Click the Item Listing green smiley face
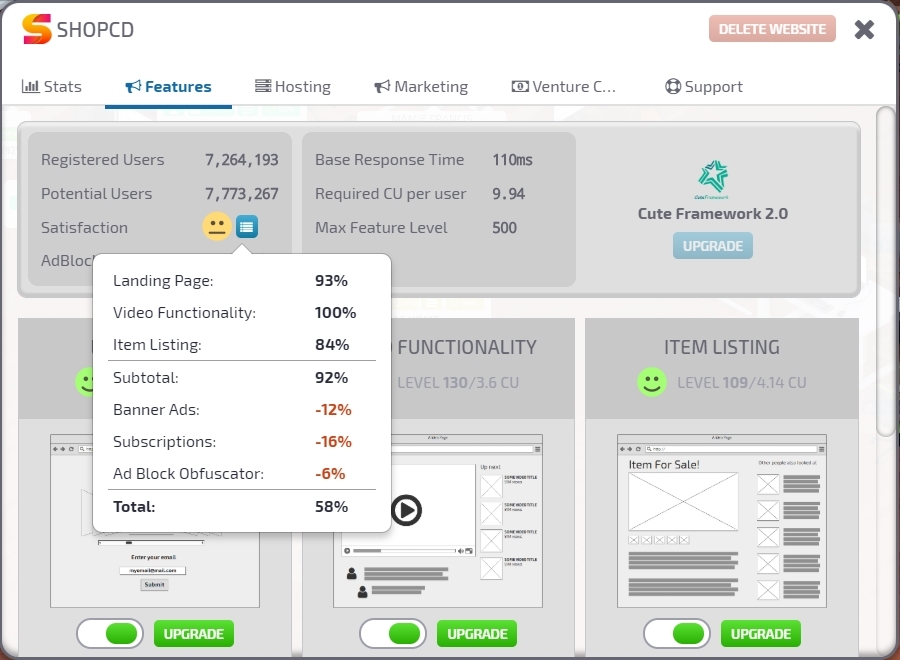The width and height of the screenshot is (900, 660). coord(652,382)
